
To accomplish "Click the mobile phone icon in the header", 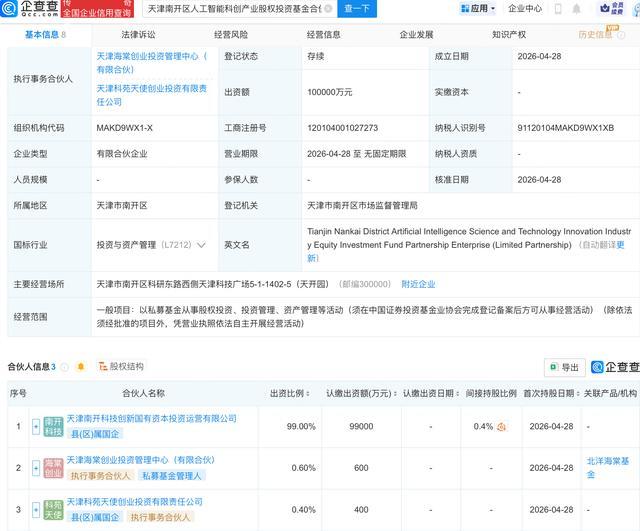I will pos(558,9).
